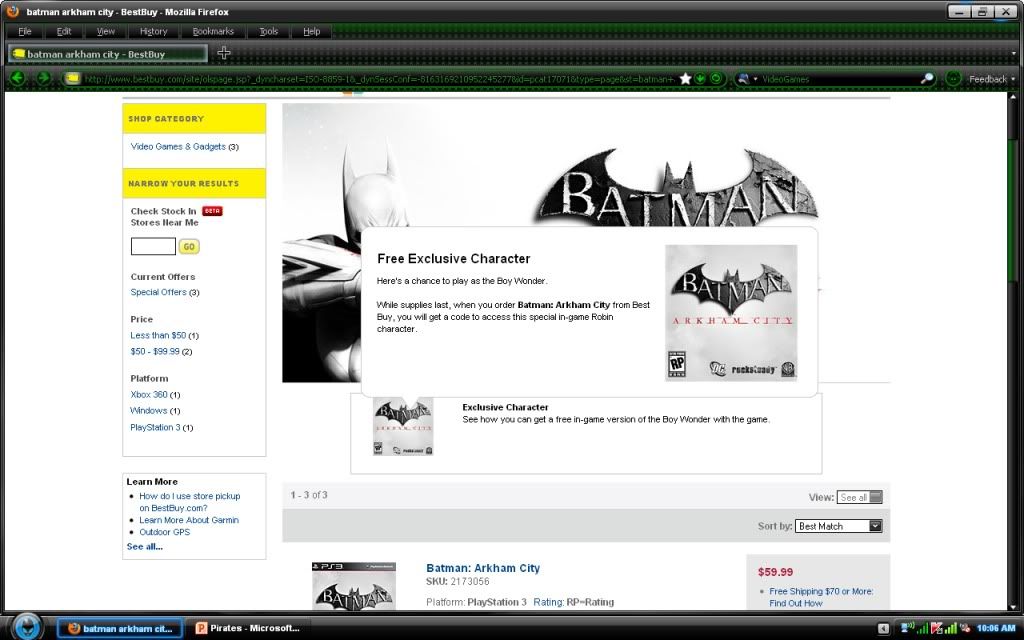Bookmark this page with the star icon
Viewport: 1024px width, 640px height.
pos(685,78)
